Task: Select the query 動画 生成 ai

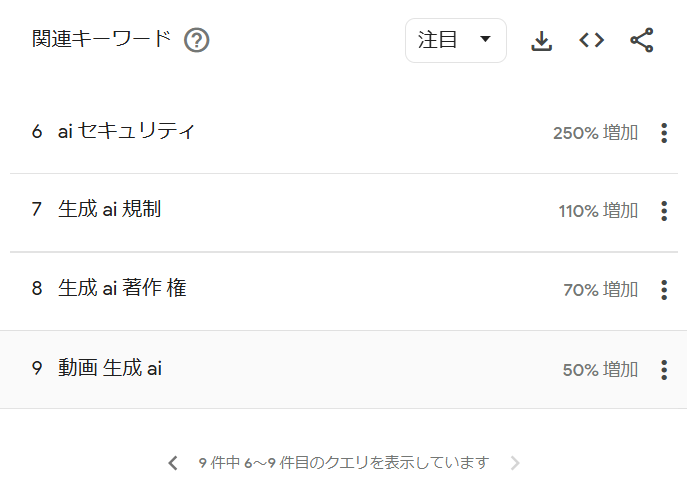Action: [110, 368]
